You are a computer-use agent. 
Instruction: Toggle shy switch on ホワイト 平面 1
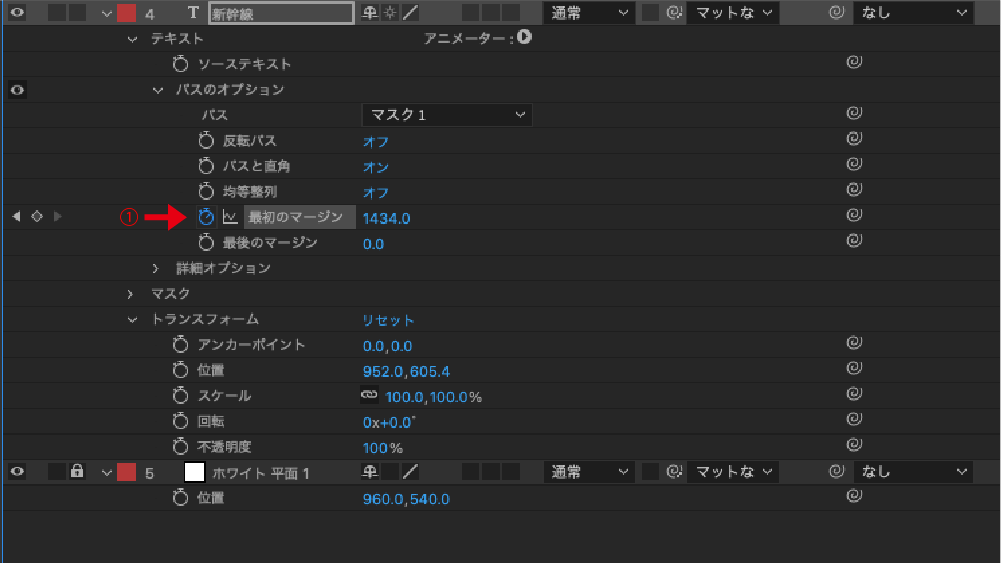point(369,472)
